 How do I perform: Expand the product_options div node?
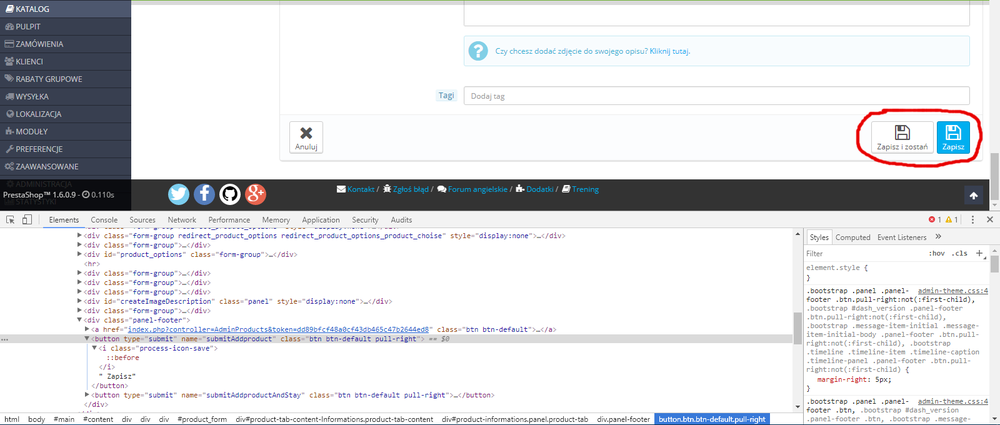80,254
